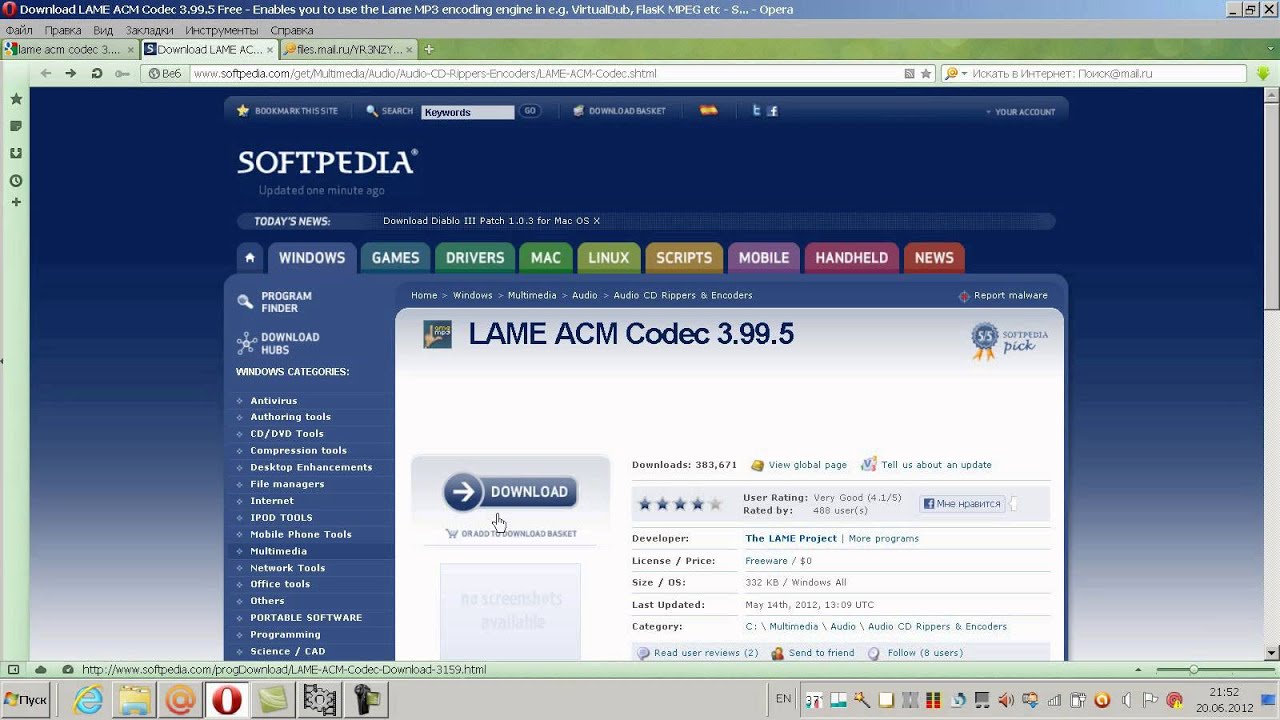Click the Keywords search input field
This screenshot has height=720, width=1280.
pos(467,112)
